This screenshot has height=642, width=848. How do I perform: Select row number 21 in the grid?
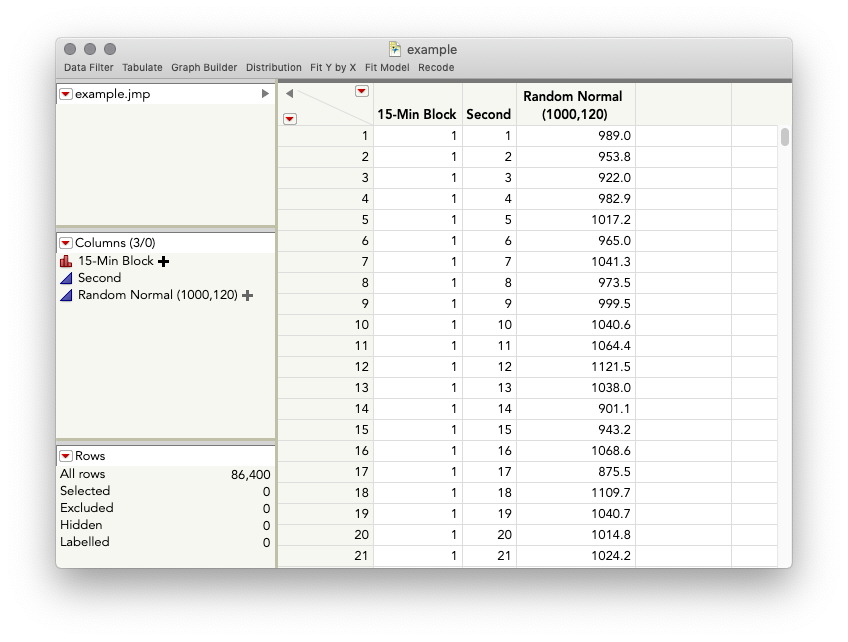click(x=326, y=555)
